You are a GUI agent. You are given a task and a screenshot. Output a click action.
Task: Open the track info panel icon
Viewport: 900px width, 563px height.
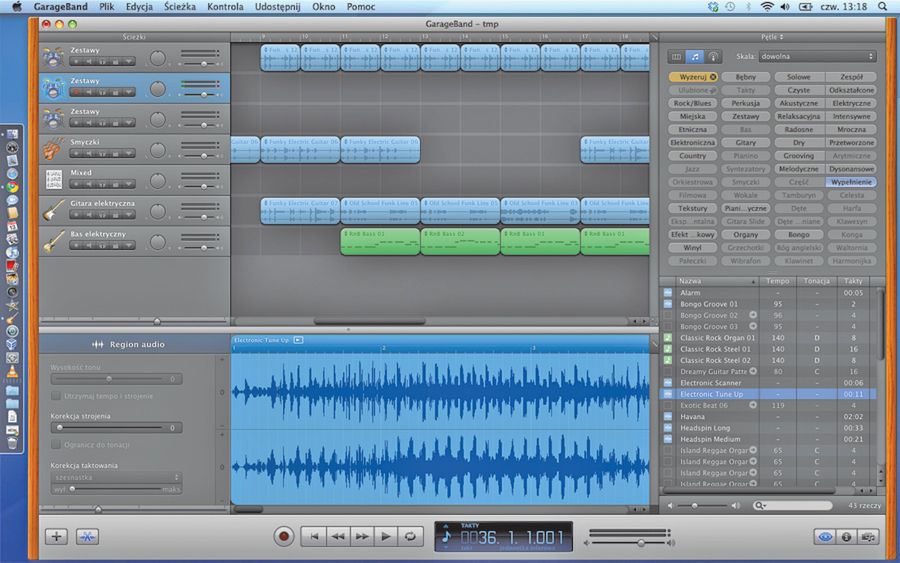[x=846, y=536]
